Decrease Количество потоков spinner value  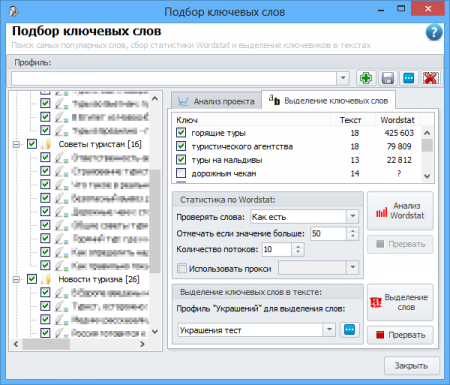[x=298, y=253]
